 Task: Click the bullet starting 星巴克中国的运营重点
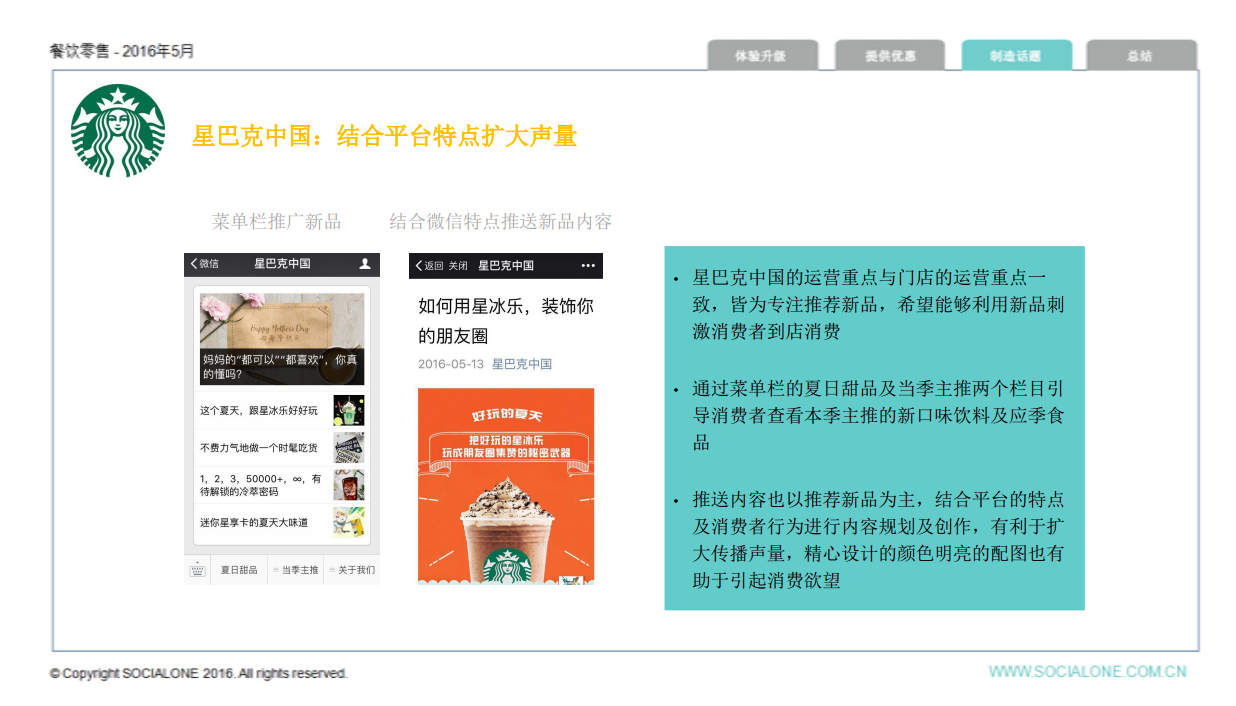pos(878,304)
